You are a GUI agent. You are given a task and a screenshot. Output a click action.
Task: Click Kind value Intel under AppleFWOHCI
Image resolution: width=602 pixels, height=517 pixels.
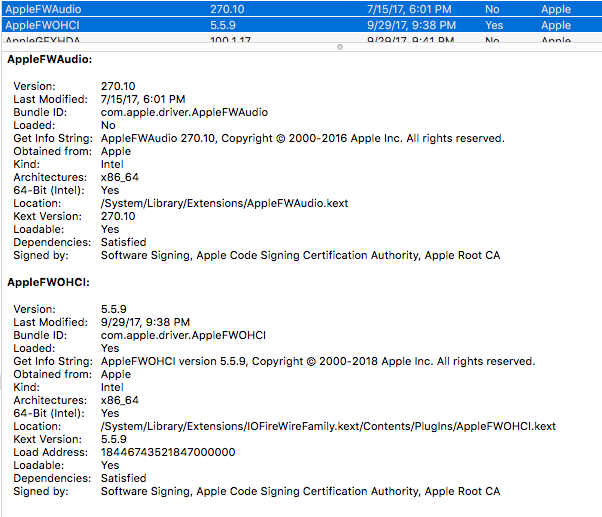[x=112, y=387]
